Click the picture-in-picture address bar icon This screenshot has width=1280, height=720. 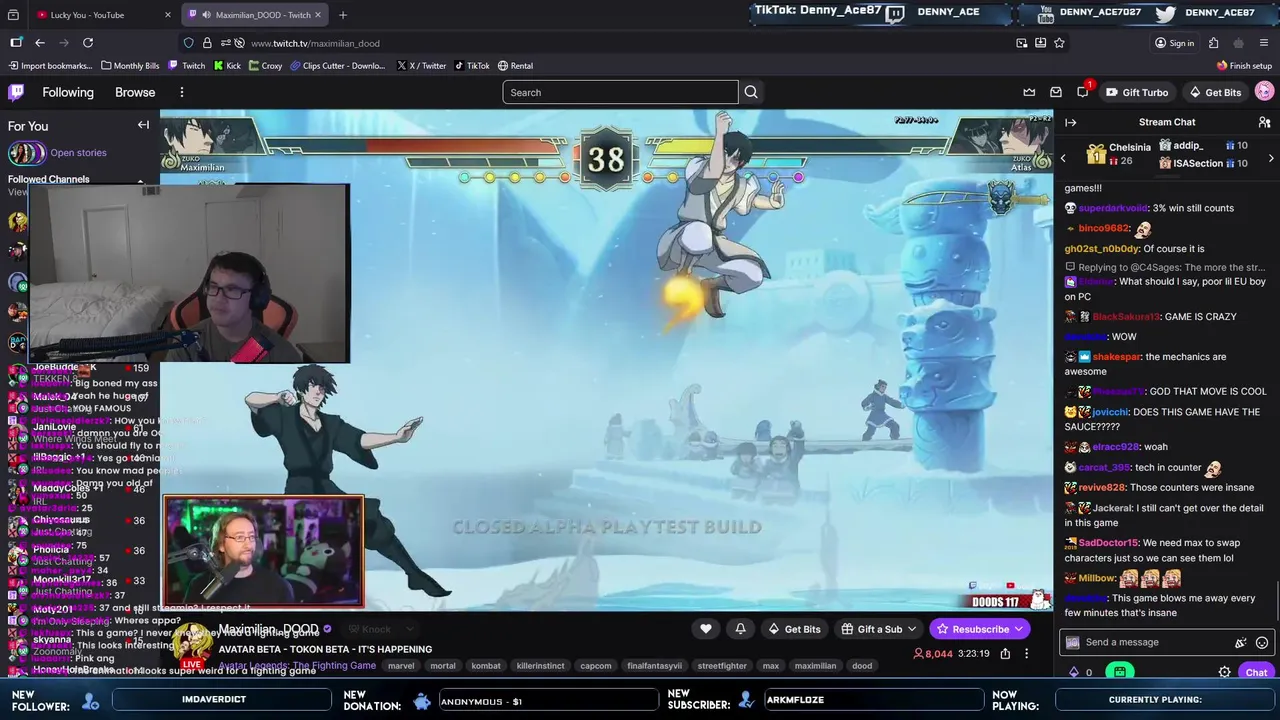coord(1021,43)
